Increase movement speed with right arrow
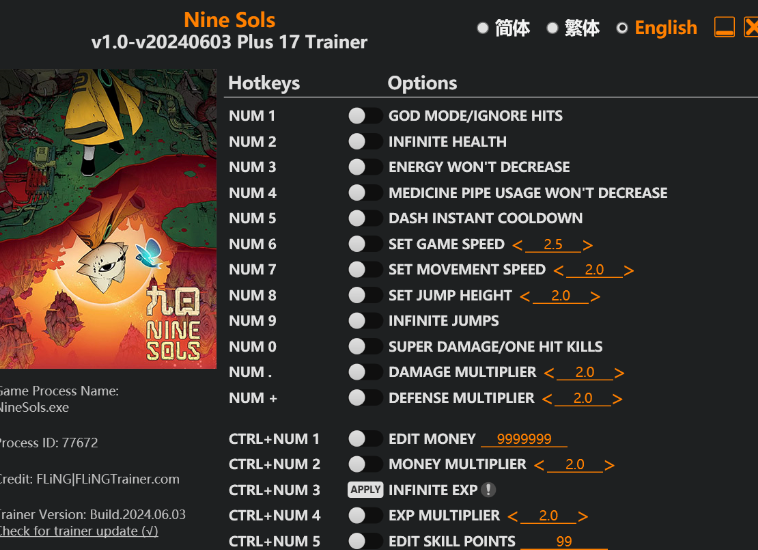 click(x=629, y=271)
